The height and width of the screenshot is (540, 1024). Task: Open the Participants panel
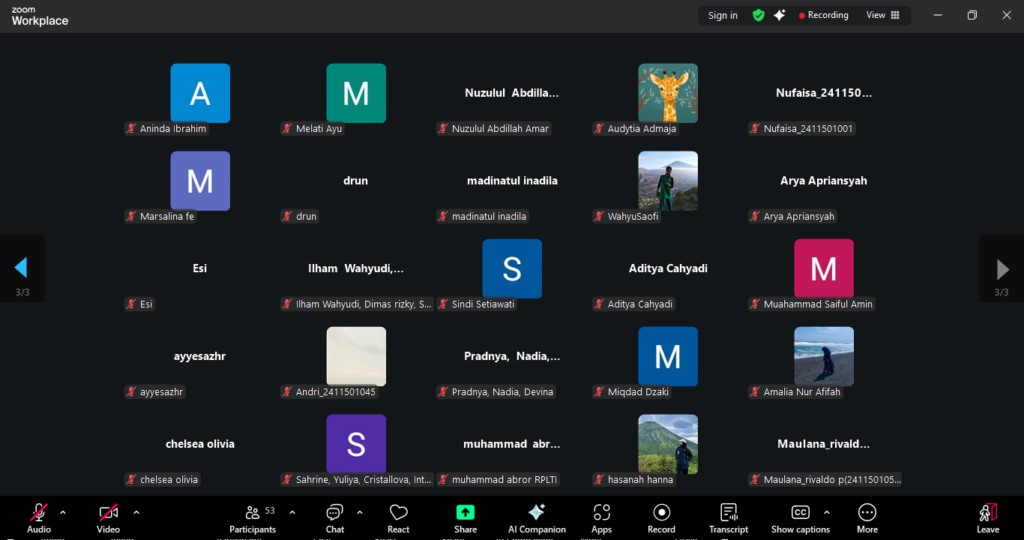pos(252,517)
